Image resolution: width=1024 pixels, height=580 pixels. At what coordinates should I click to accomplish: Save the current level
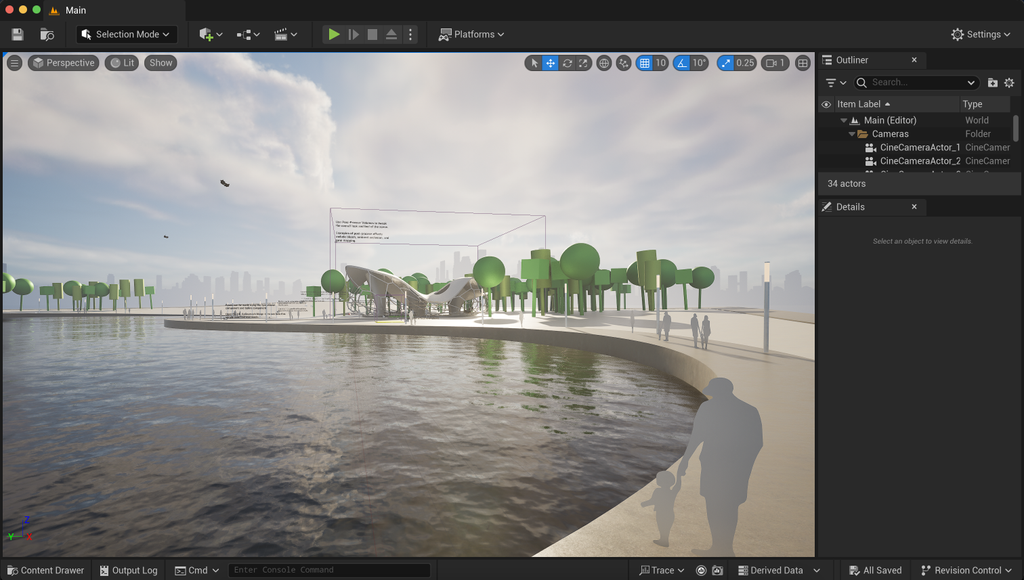point(17,33)
